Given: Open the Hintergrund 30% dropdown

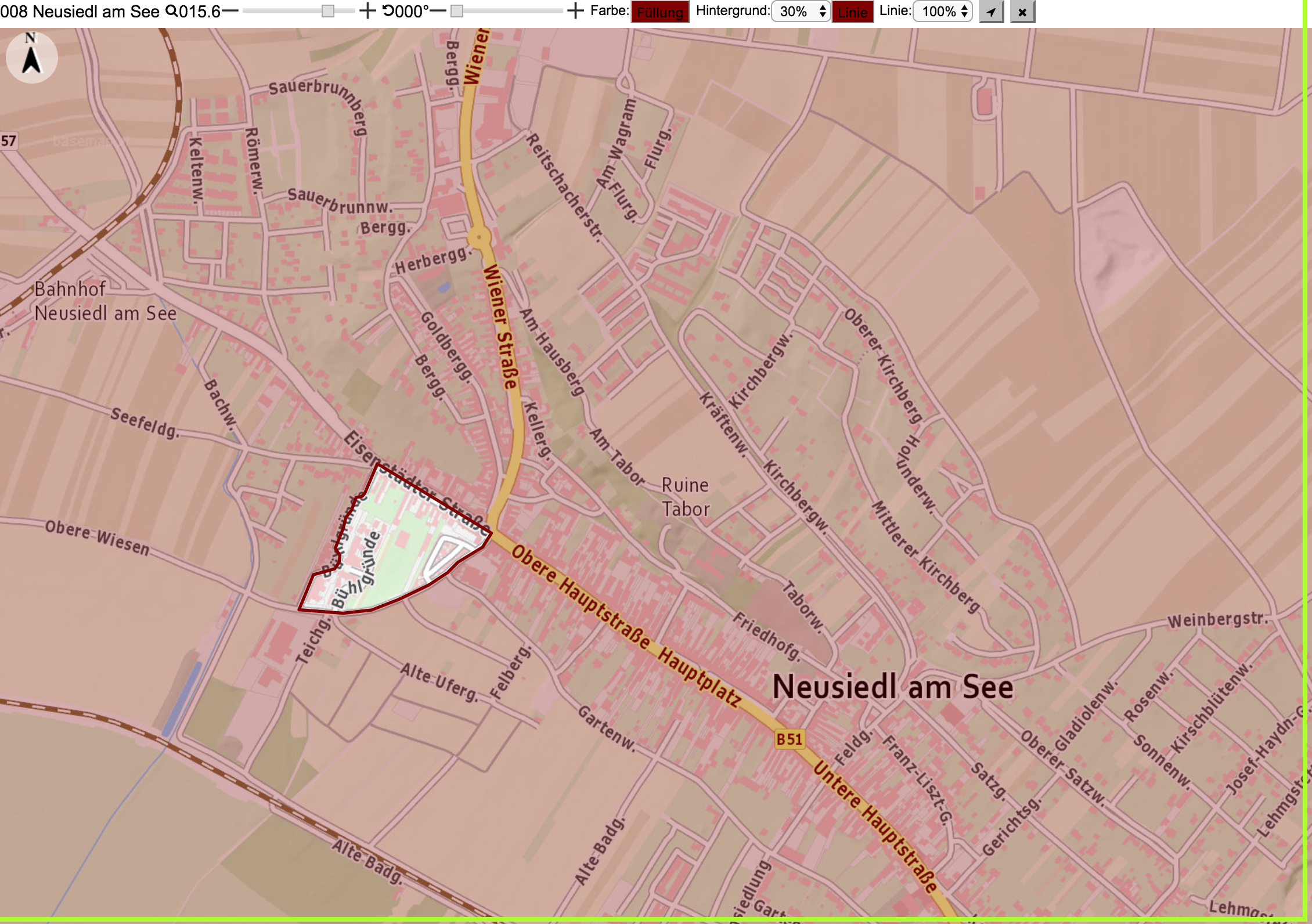Looking at the screenshot, I should pos(801,12).
